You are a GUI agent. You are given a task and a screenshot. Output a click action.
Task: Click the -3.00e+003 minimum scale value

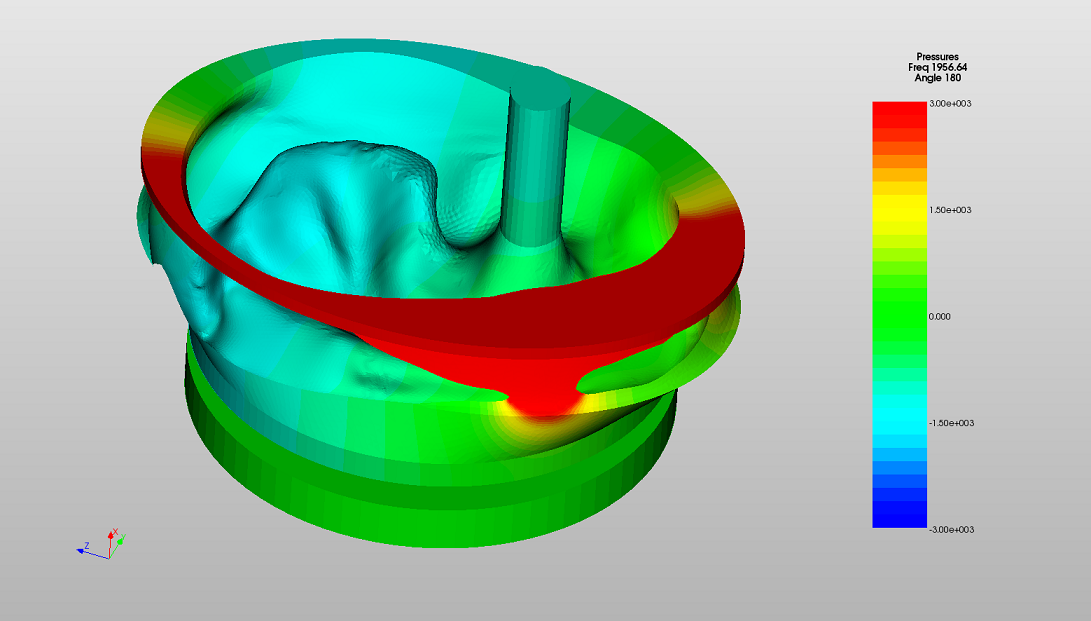[951, 529]
